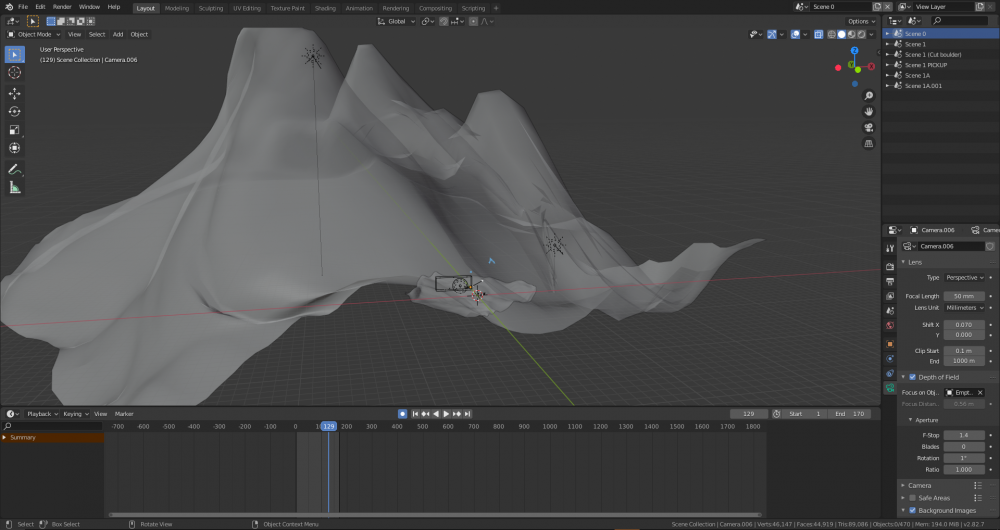The width and height of the screenshot is (1000, 530).
Task: Switch to the Compositing workspace tab
Action: pyautogui.click(x=436, y=8)
